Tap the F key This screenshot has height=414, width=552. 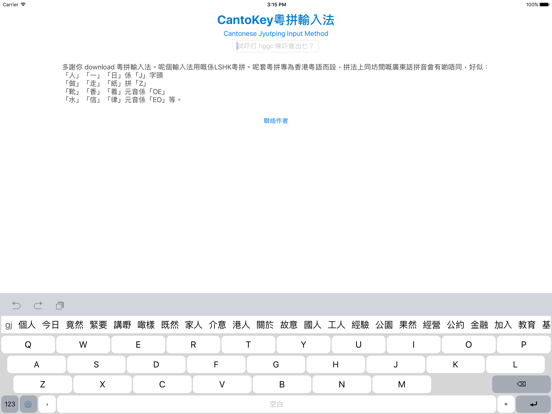pos(216,364)
